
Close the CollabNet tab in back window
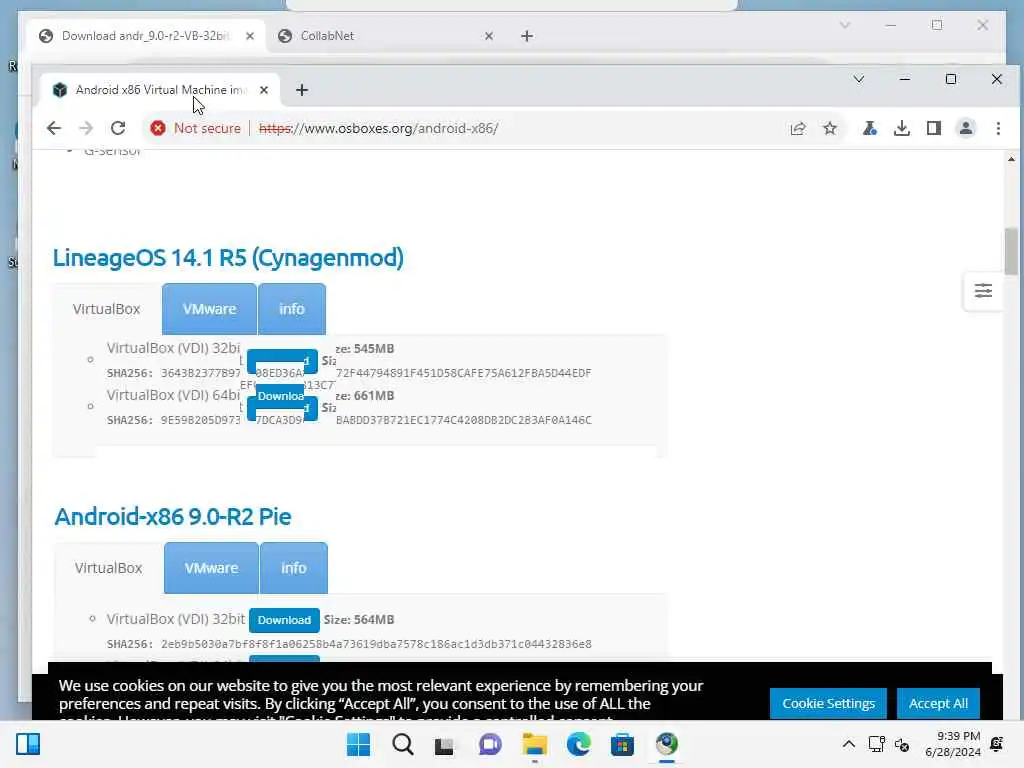(489, 36)
